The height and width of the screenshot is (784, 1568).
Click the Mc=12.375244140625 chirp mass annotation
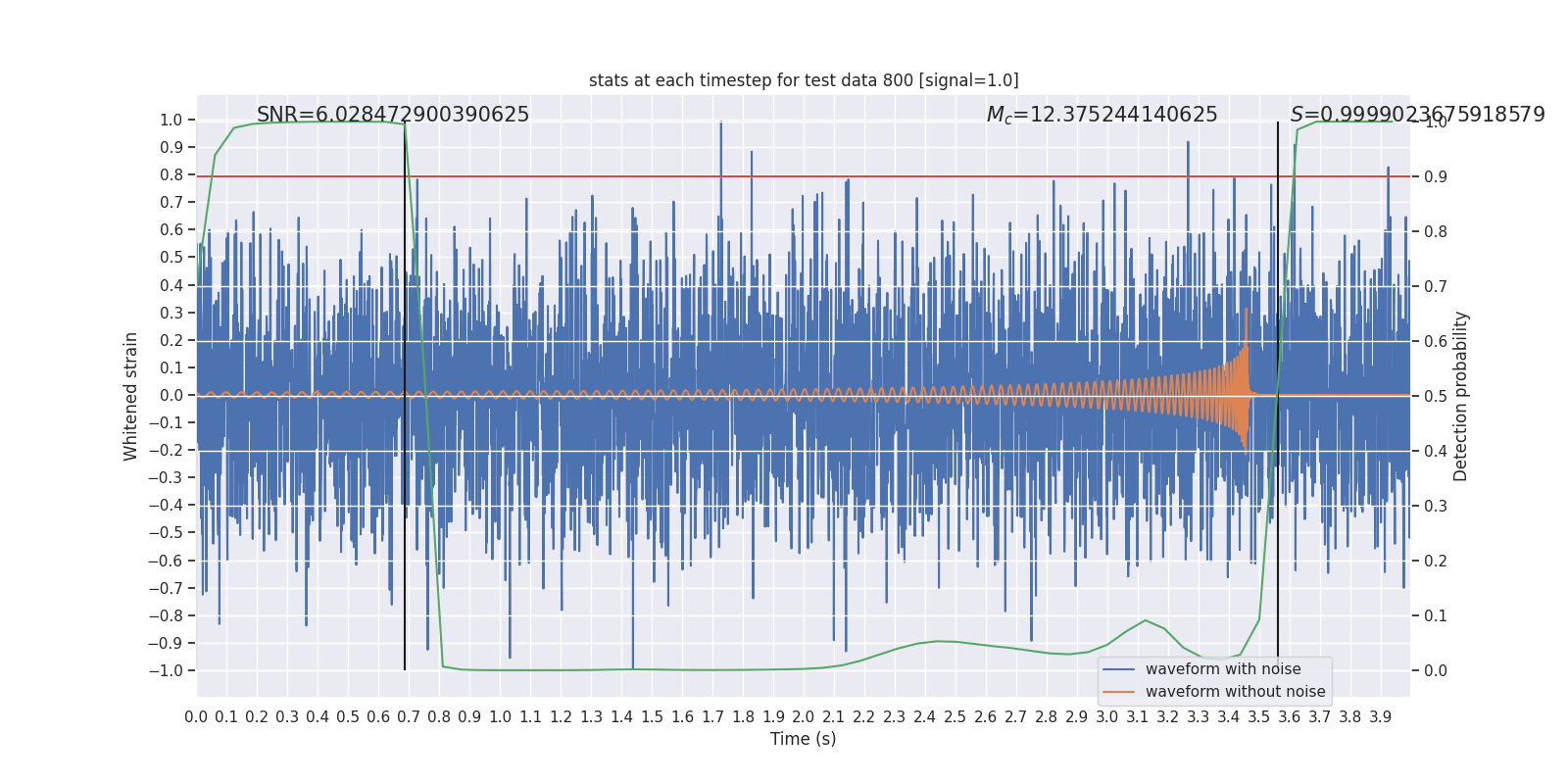coord(1102,115)
